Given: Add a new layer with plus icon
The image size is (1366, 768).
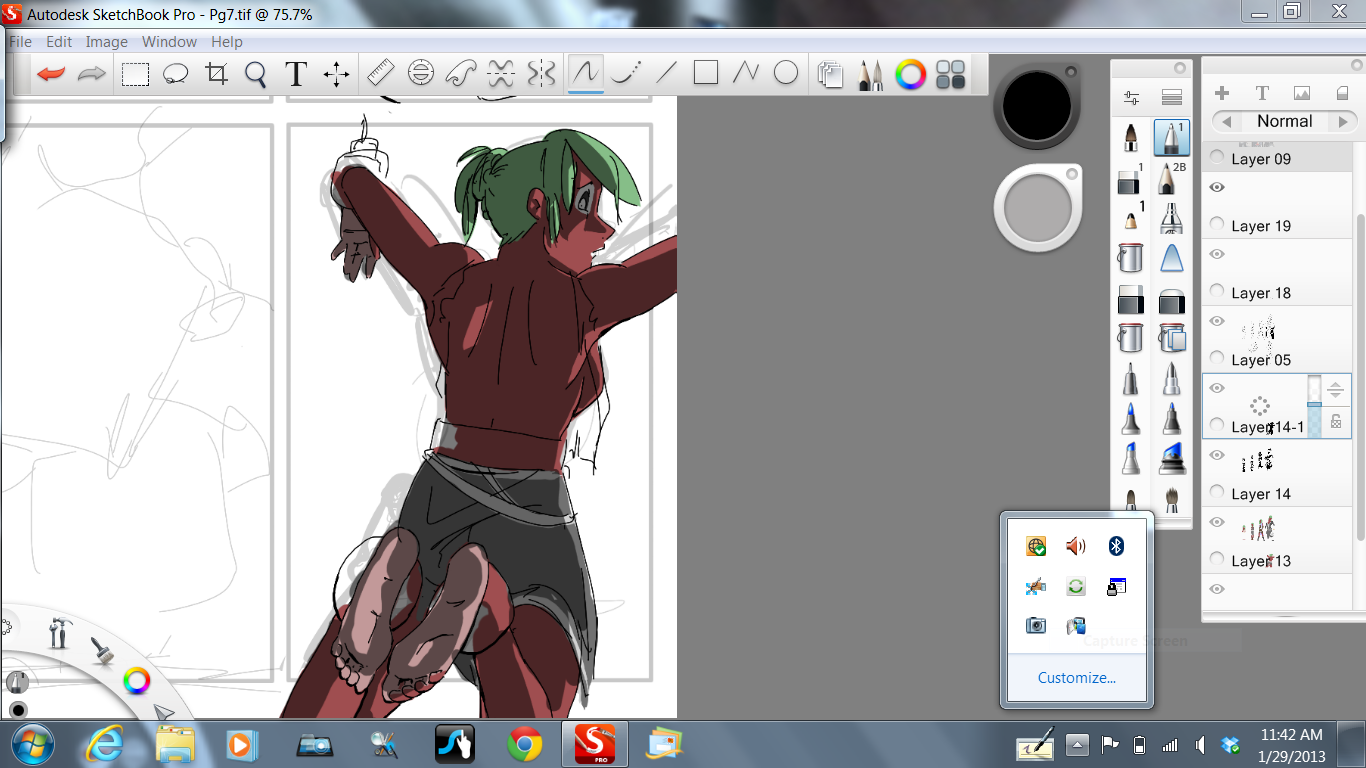Looking at the screenshot, I should click(1222, 93).
